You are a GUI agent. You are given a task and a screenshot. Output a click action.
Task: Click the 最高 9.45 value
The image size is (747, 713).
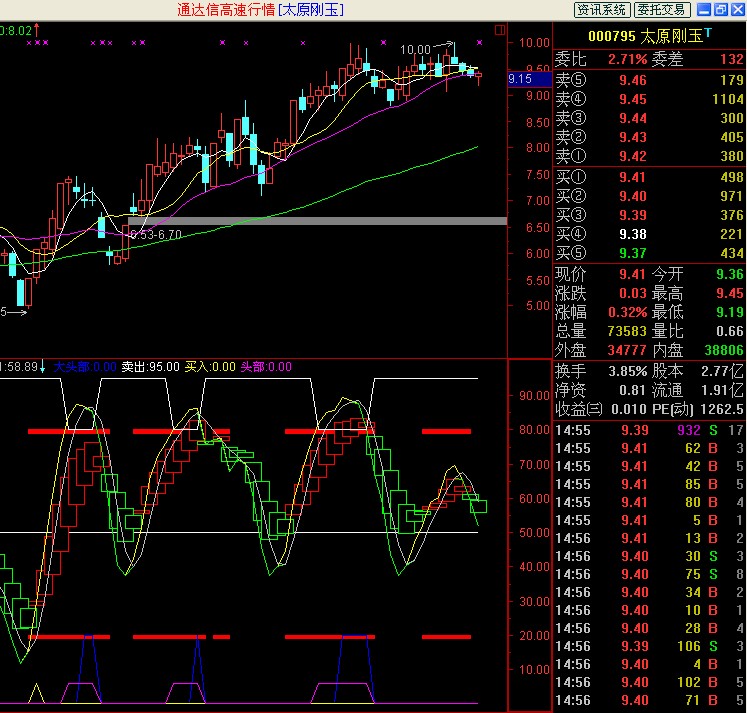click(730, 293)
